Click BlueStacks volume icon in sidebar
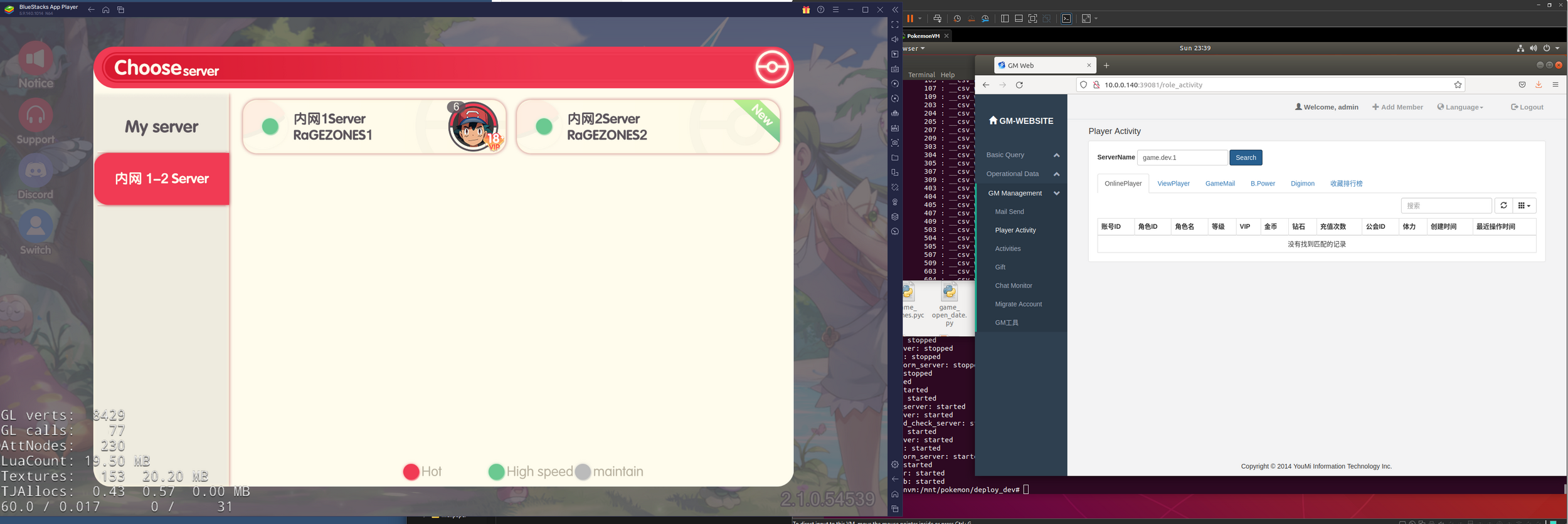 (895, 39)
